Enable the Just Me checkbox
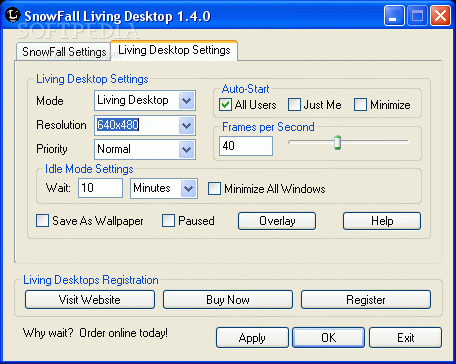The width and height of the screenshot is (456, 364). [294, 104]
